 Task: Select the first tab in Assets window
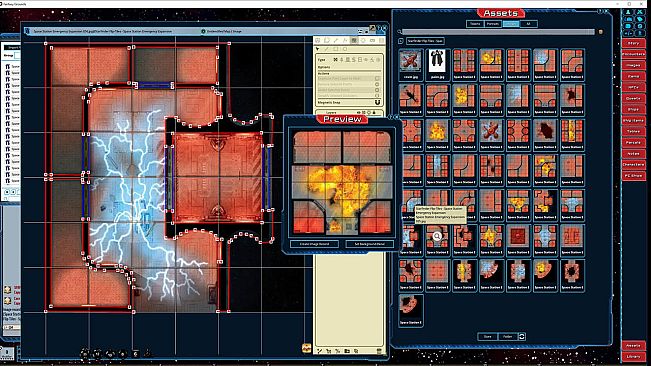(475, 24)
